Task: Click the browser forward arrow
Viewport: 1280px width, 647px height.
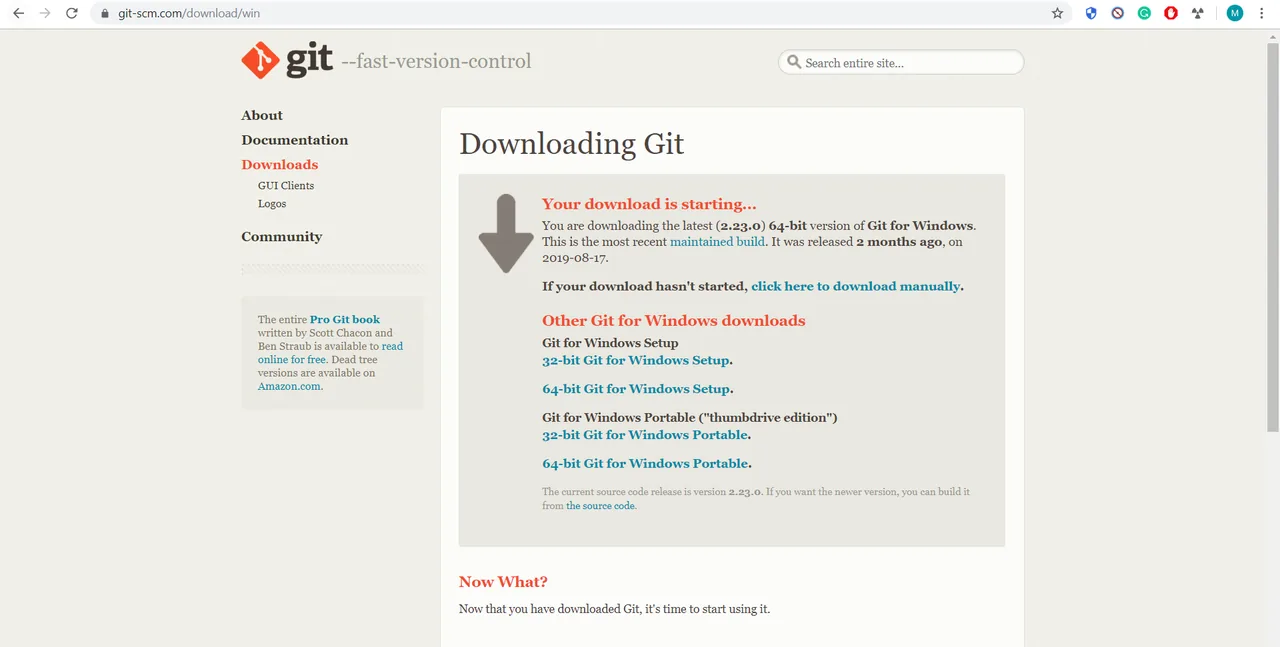Action: click(x=44, y=14)
